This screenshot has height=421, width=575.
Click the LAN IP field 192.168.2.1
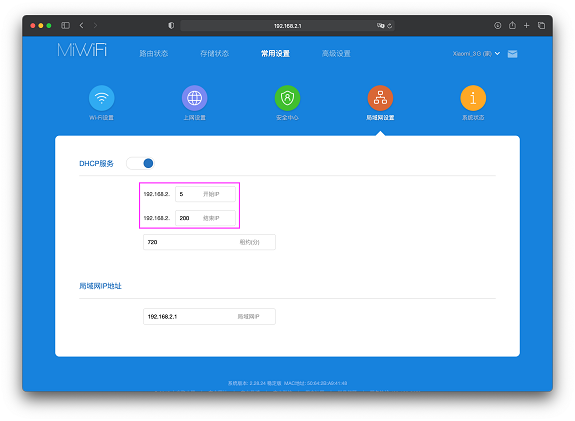[209, 316]
